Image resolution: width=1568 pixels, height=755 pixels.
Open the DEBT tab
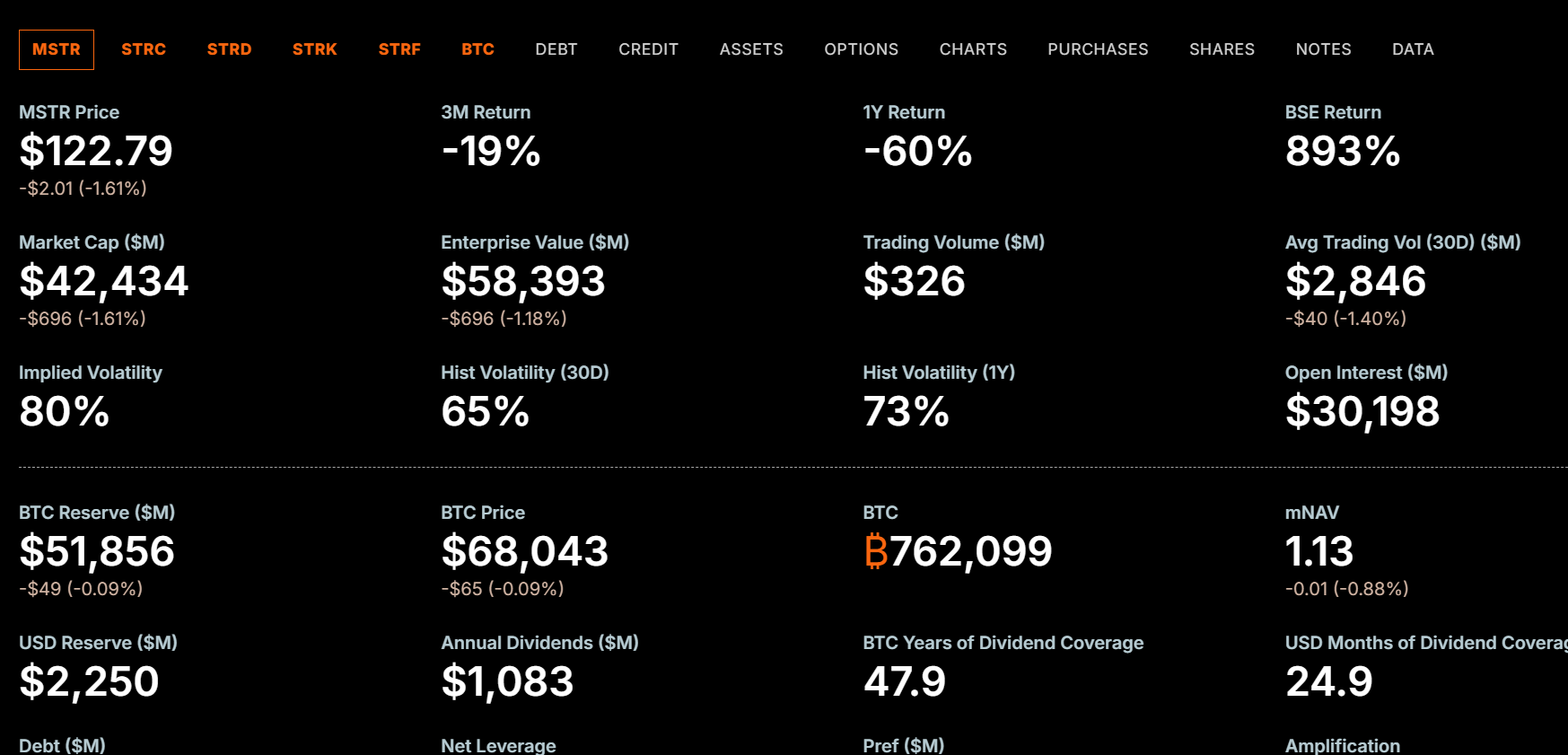tap(556, 49)
